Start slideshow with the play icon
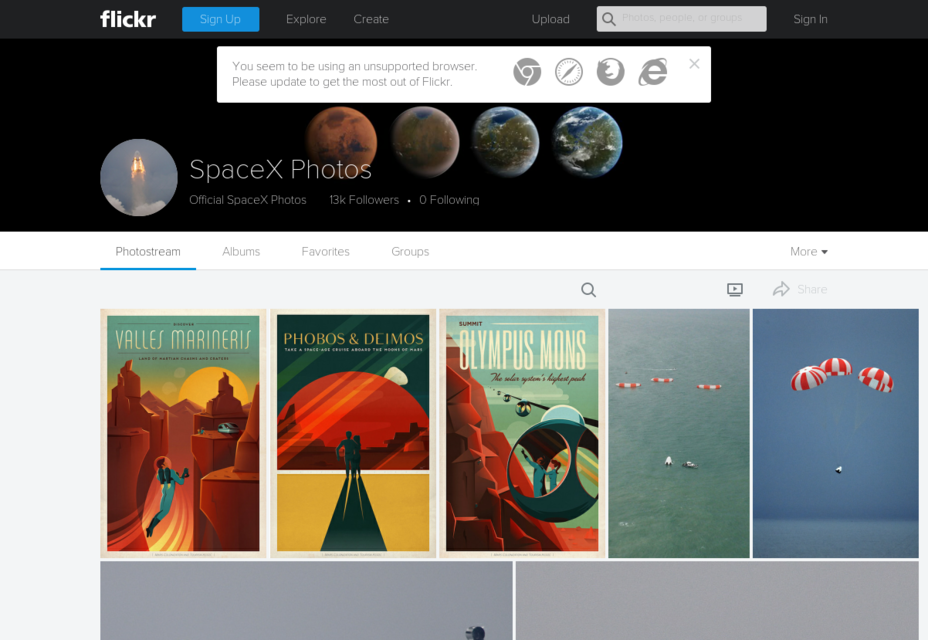The height and width of the screenshot is (640, 928). (735, 290)
